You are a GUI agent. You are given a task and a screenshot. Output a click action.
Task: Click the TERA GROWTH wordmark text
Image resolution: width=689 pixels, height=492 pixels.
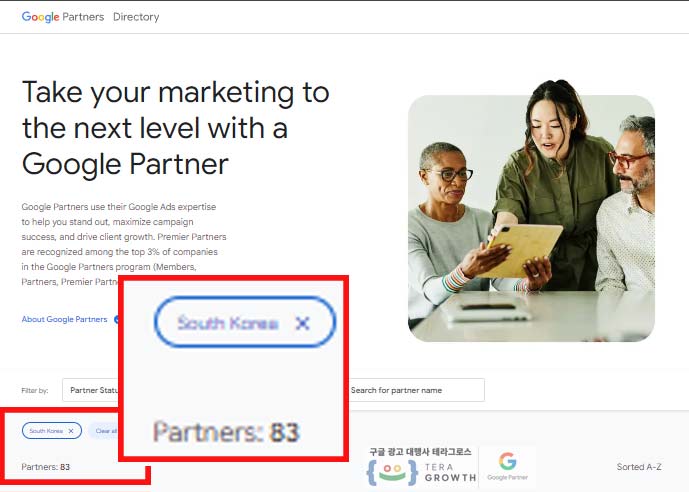450,472
